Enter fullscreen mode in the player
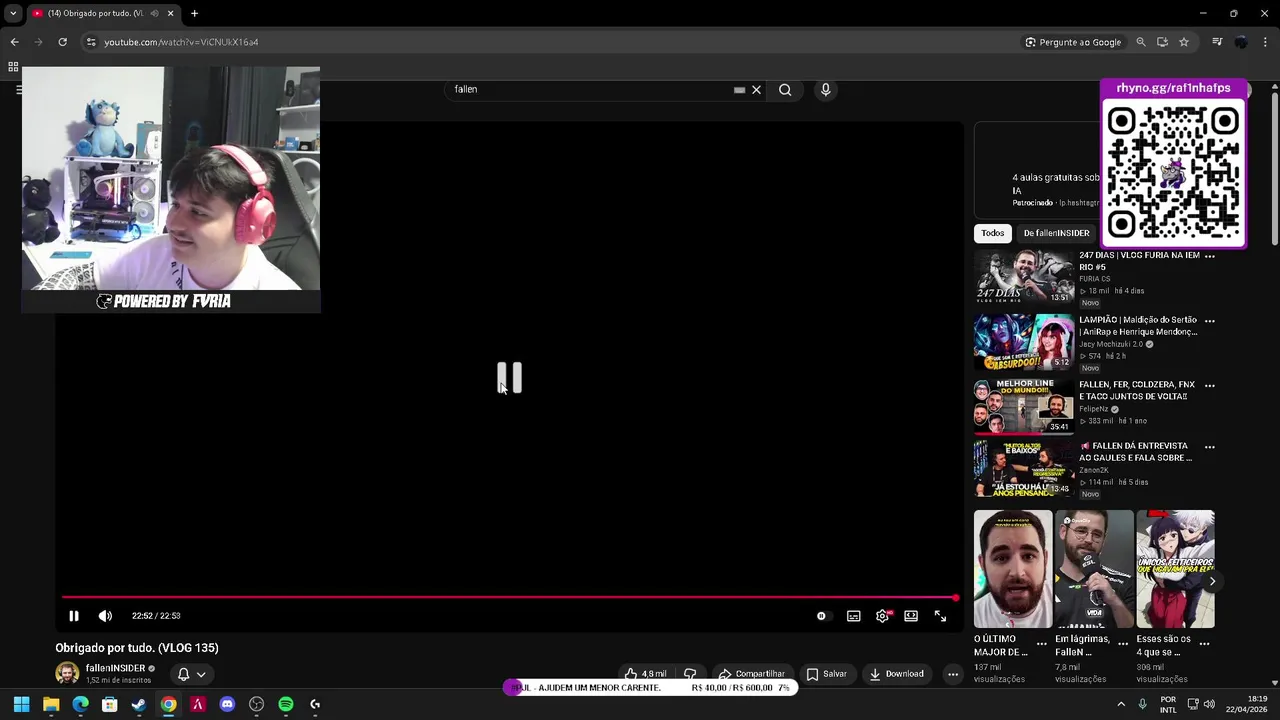 (x=940, y=616)
